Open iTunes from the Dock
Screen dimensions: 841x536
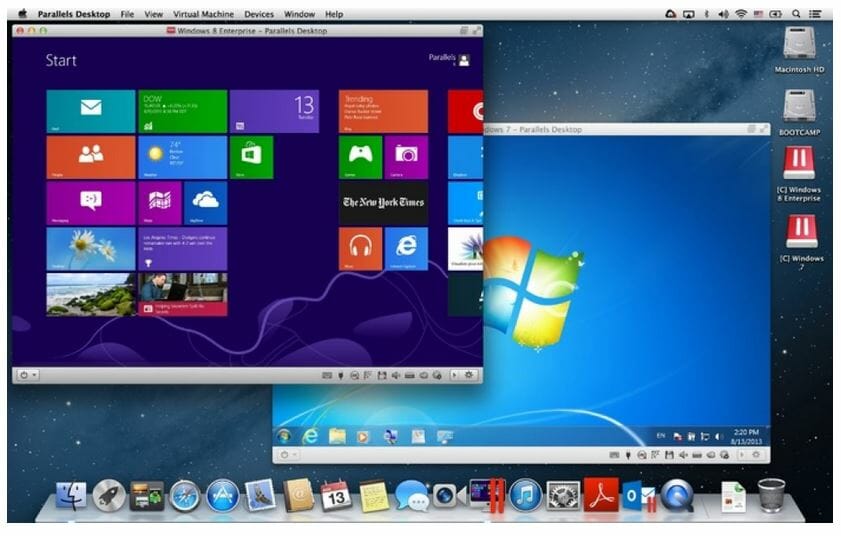pos(525,495)
